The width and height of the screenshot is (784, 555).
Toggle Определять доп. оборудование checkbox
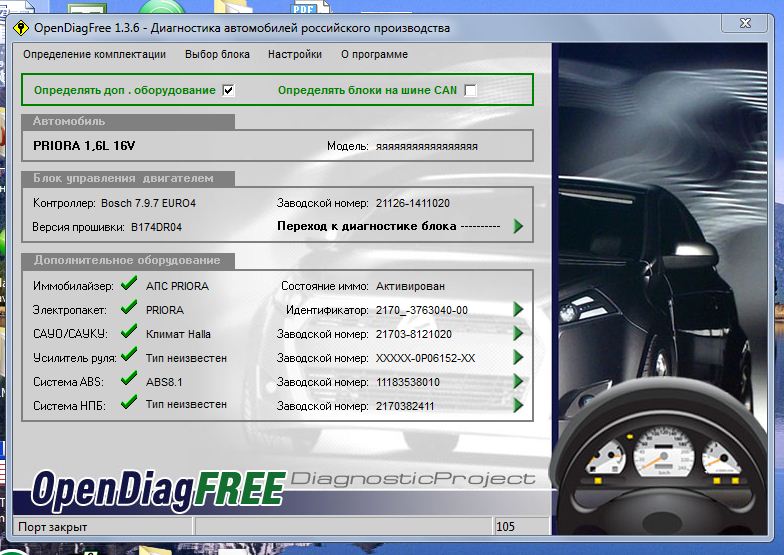[x=228, y=90]
